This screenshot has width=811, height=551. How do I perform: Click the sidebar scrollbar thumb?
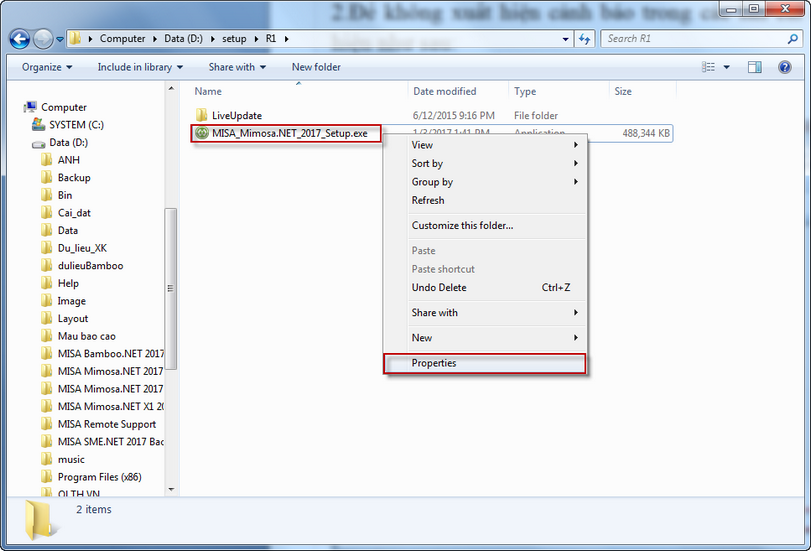[x=171, y=289]
